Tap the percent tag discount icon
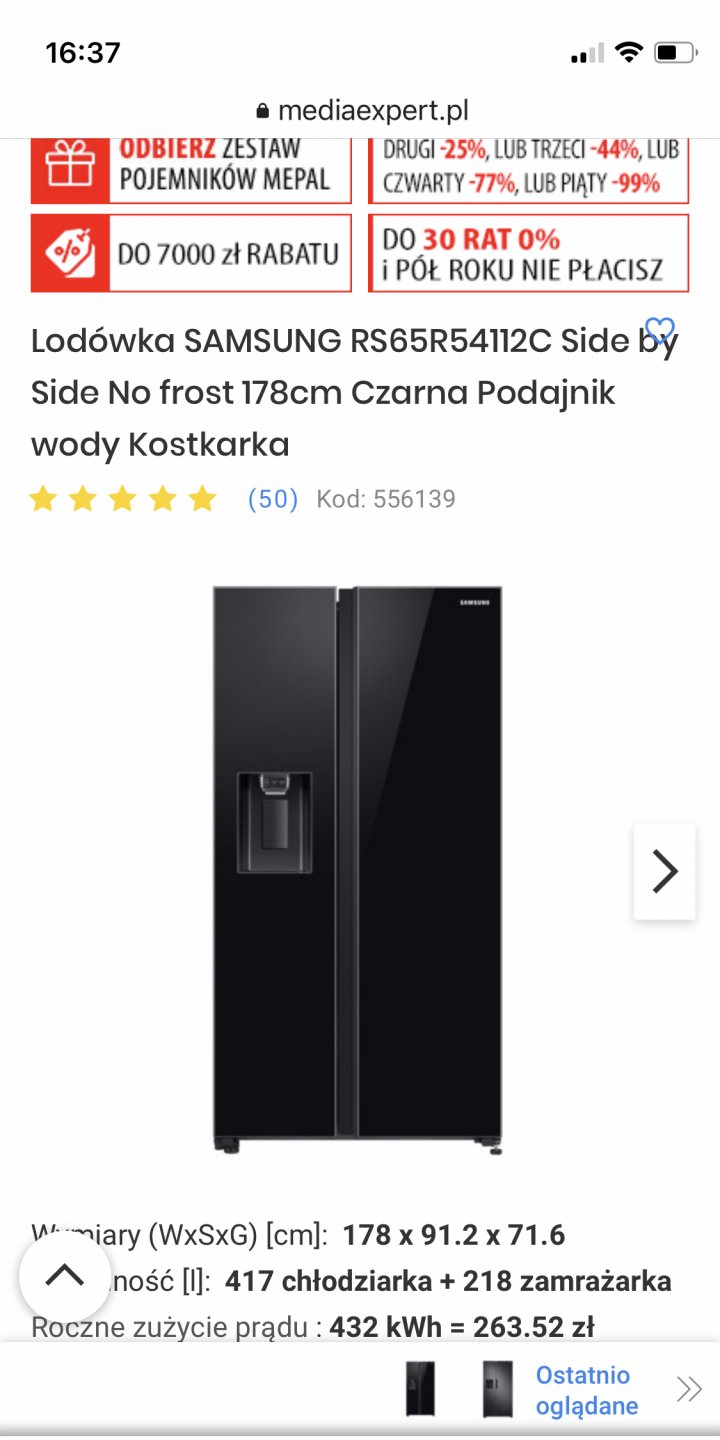 [x=68, y=254]
